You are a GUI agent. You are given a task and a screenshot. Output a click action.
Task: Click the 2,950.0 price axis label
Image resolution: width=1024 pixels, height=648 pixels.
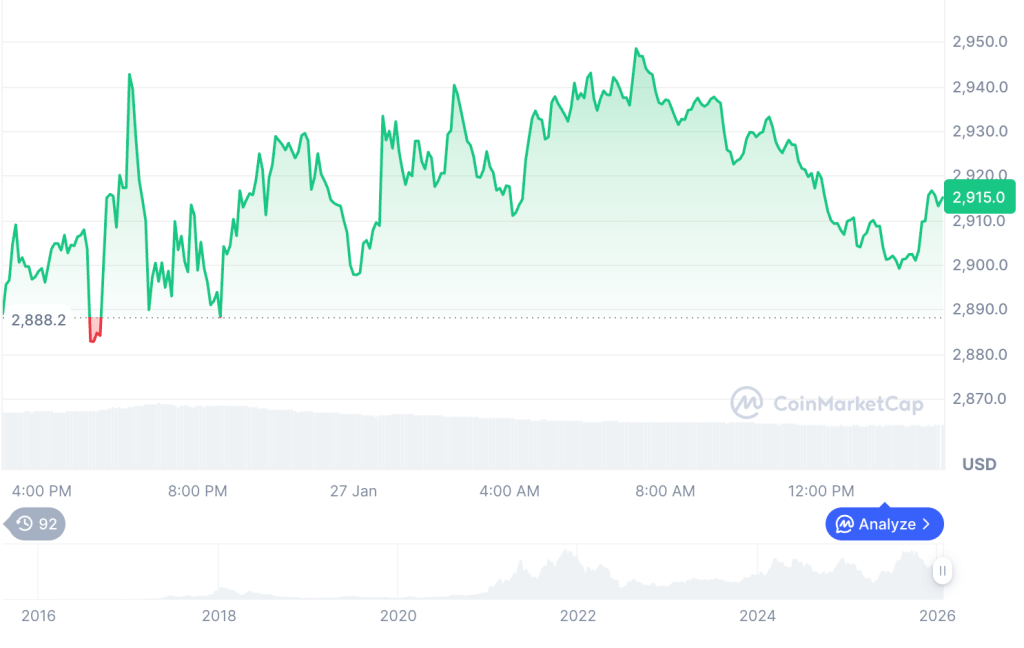point(979,42)
